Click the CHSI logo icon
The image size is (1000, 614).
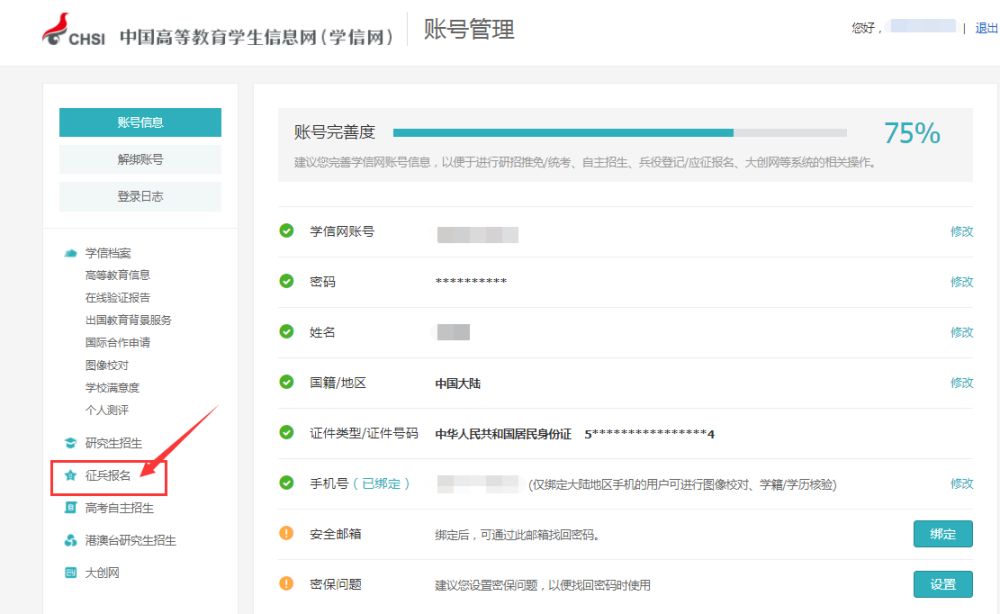[57, 29]
